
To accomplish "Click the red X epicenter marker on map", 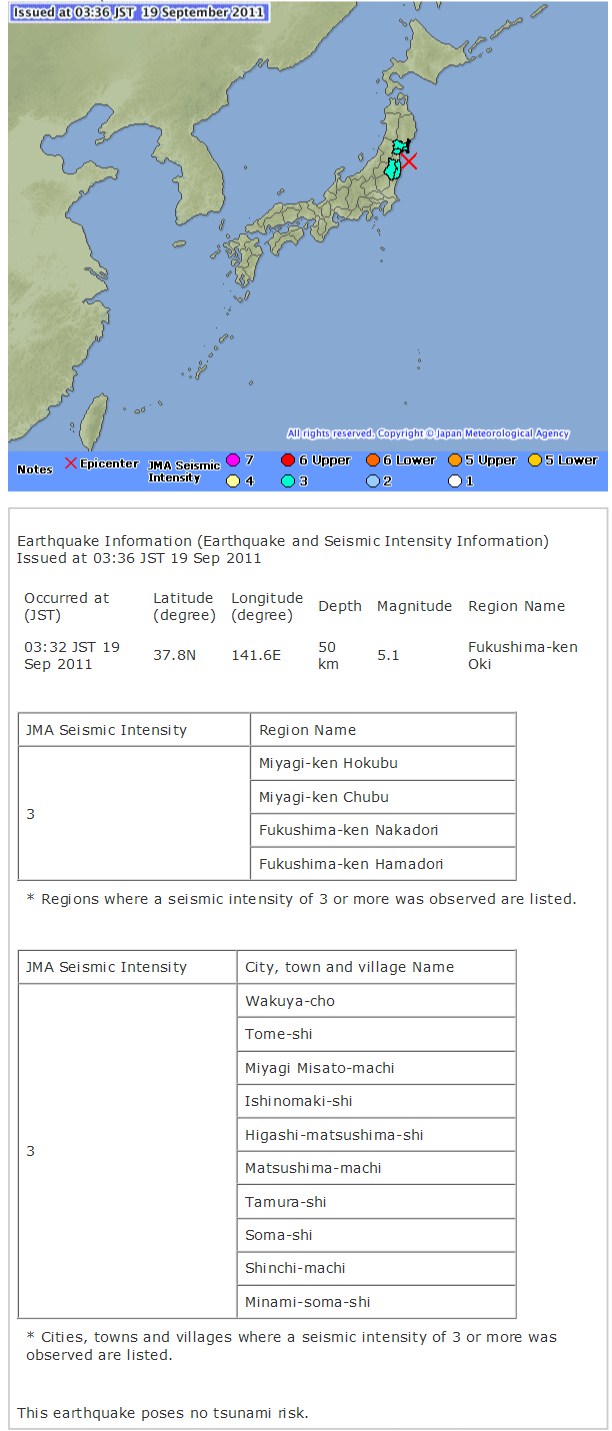I will [x=409, y=161].
